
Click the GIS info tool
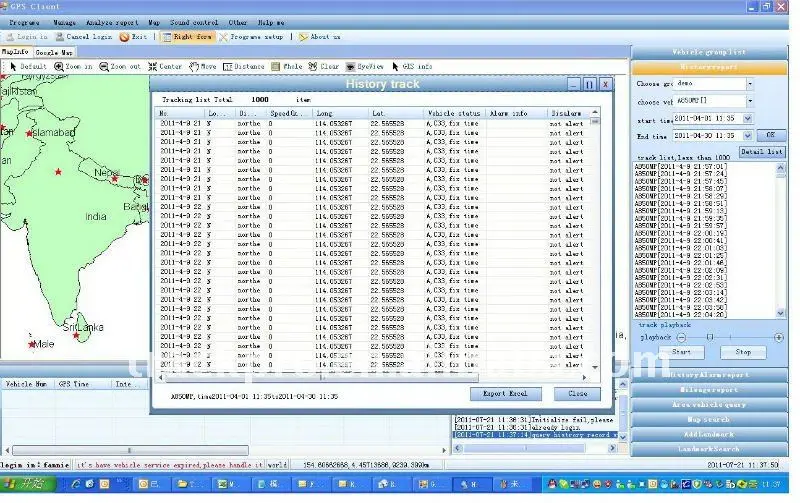point(412,67)
